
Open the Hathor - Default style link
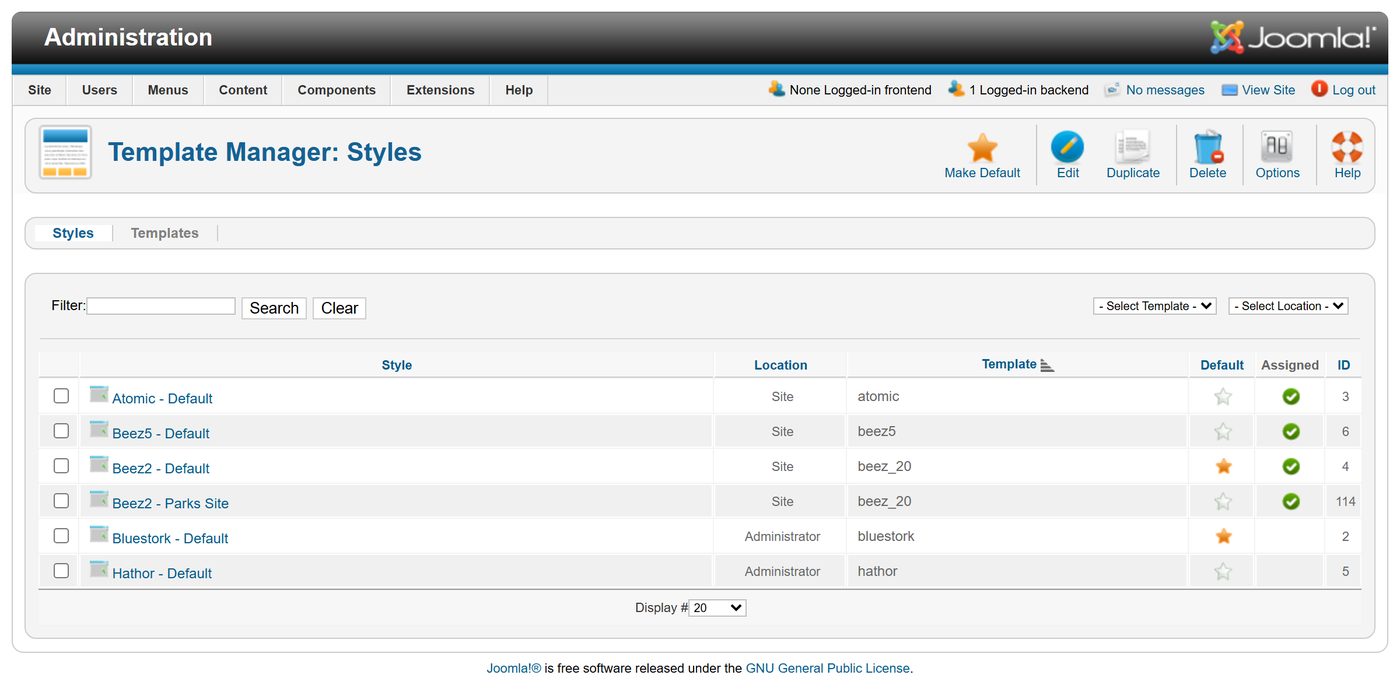(162, 573)
